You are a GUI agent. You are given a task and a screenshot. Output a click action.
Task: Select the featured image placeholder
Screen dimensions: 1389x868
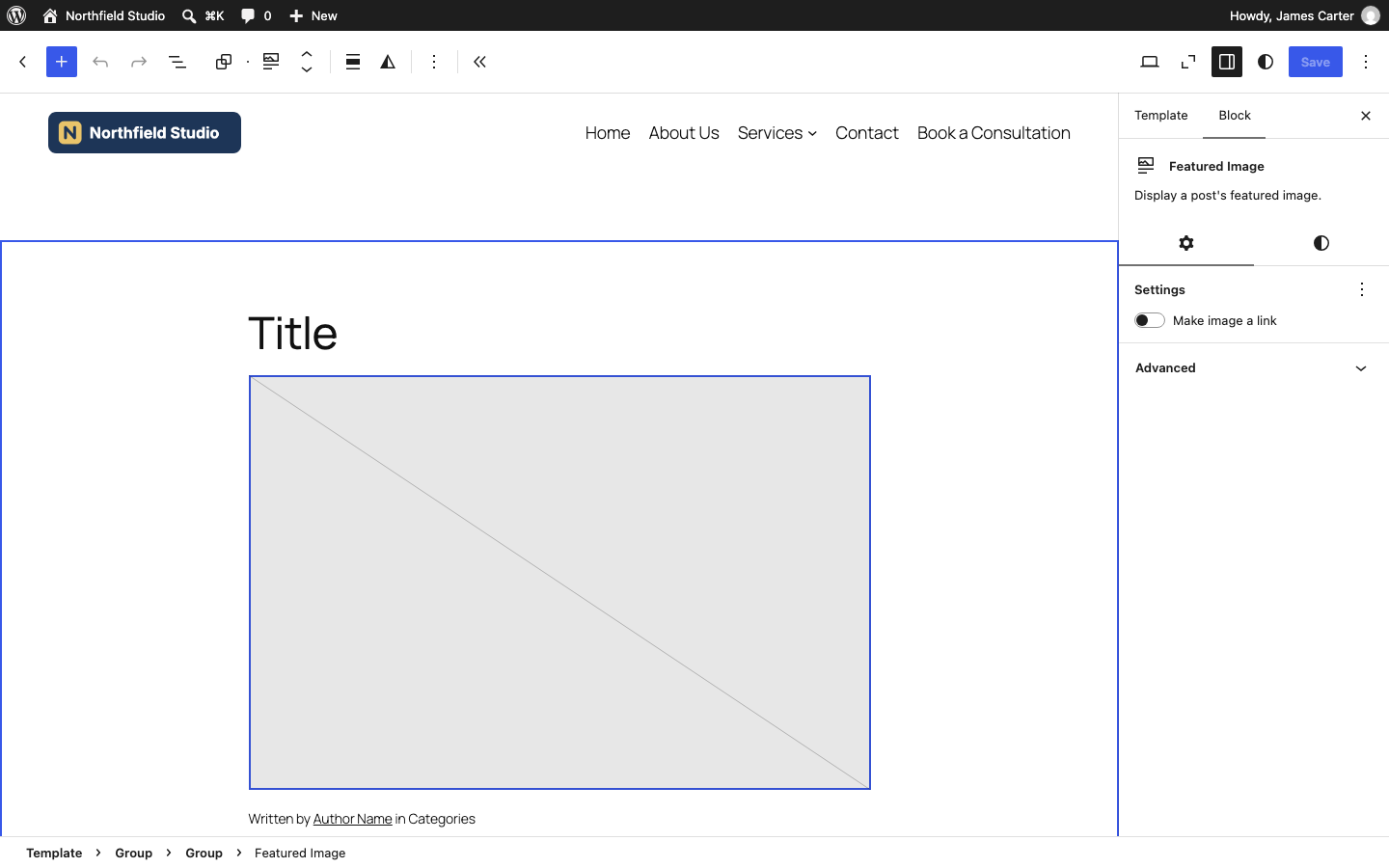pyautogui.click(x=559, y=583)
